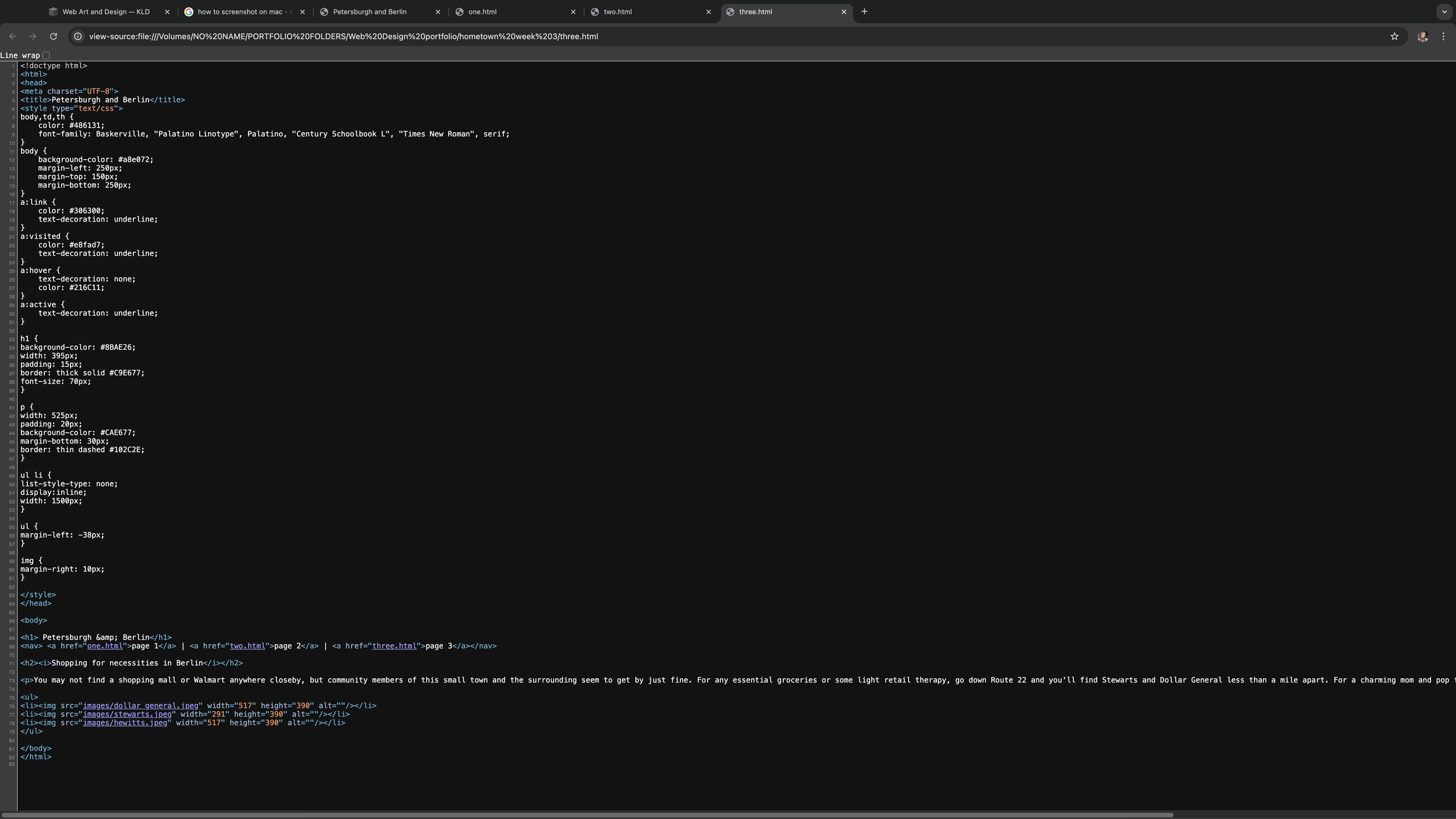
Task: Bookmark this page using the star icon
Action: (x=1395, y=36)
